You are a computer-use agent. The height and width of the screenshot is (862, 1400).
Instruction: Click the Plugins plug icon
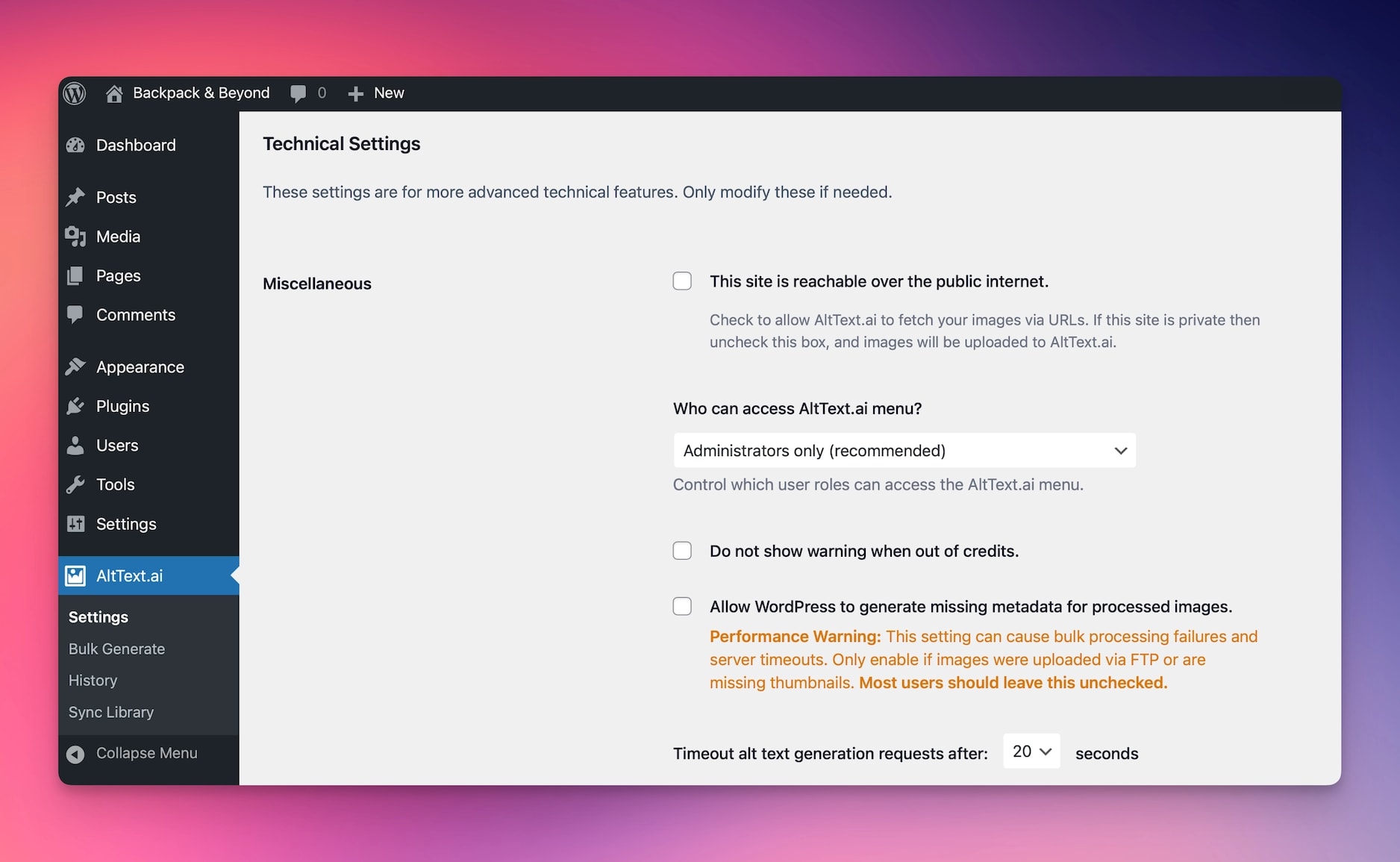coord(75,406)
